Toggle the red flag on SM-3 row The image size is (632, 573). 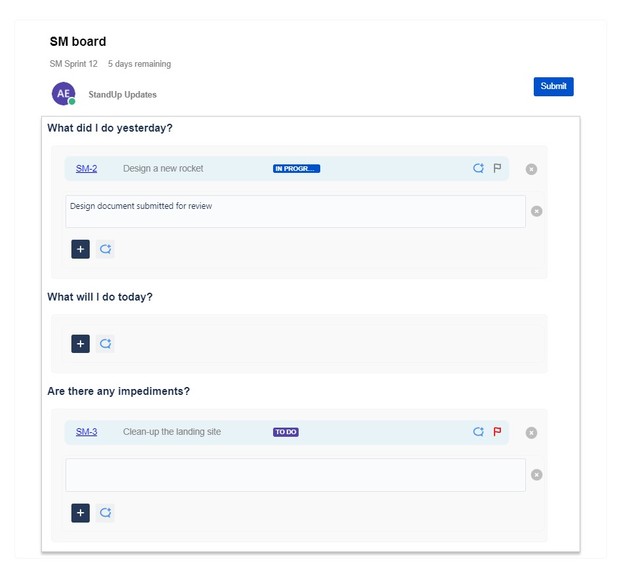pos(497,432)
